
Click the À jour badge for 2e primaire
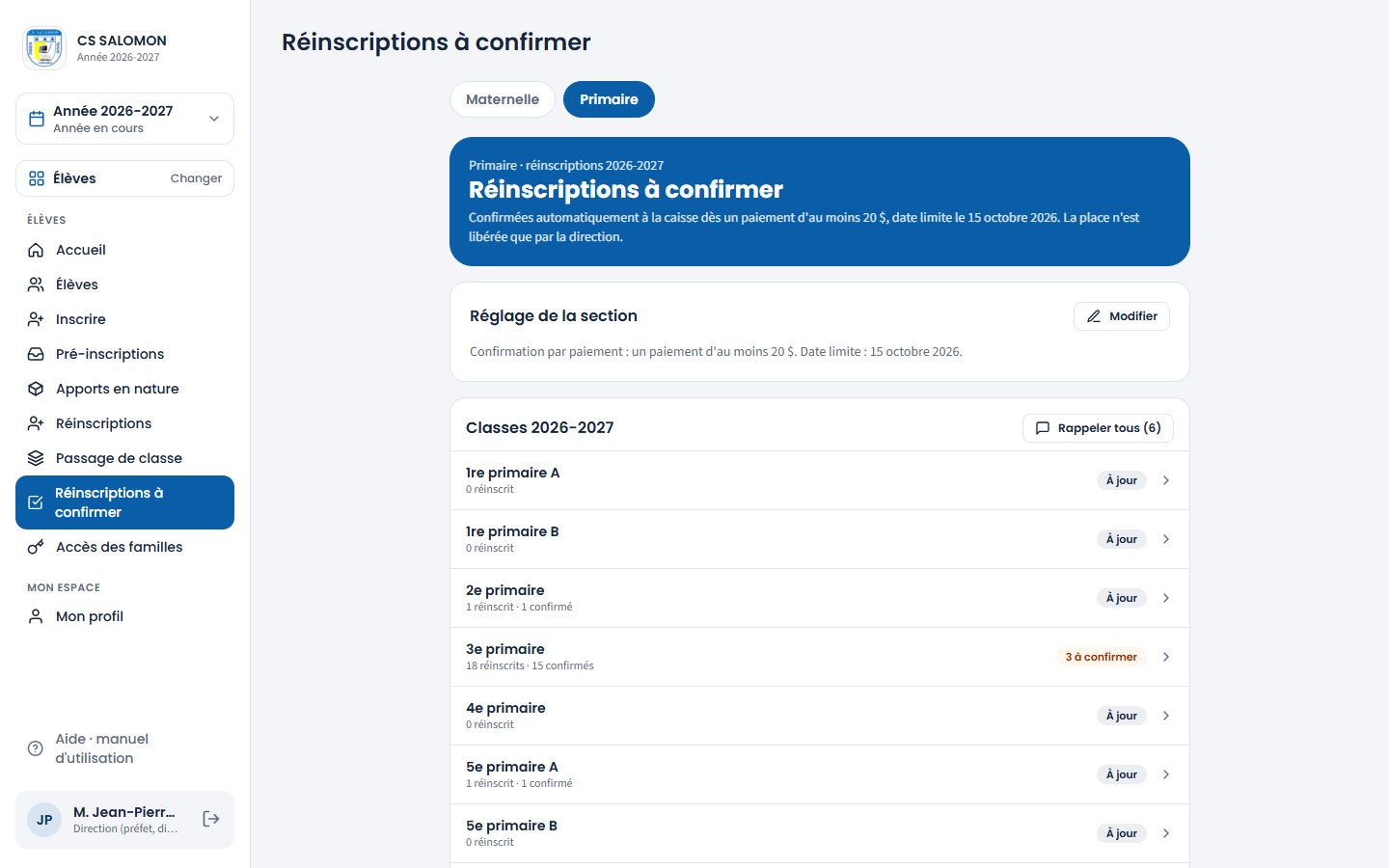pyautogui.click(x=1122, y=598)
